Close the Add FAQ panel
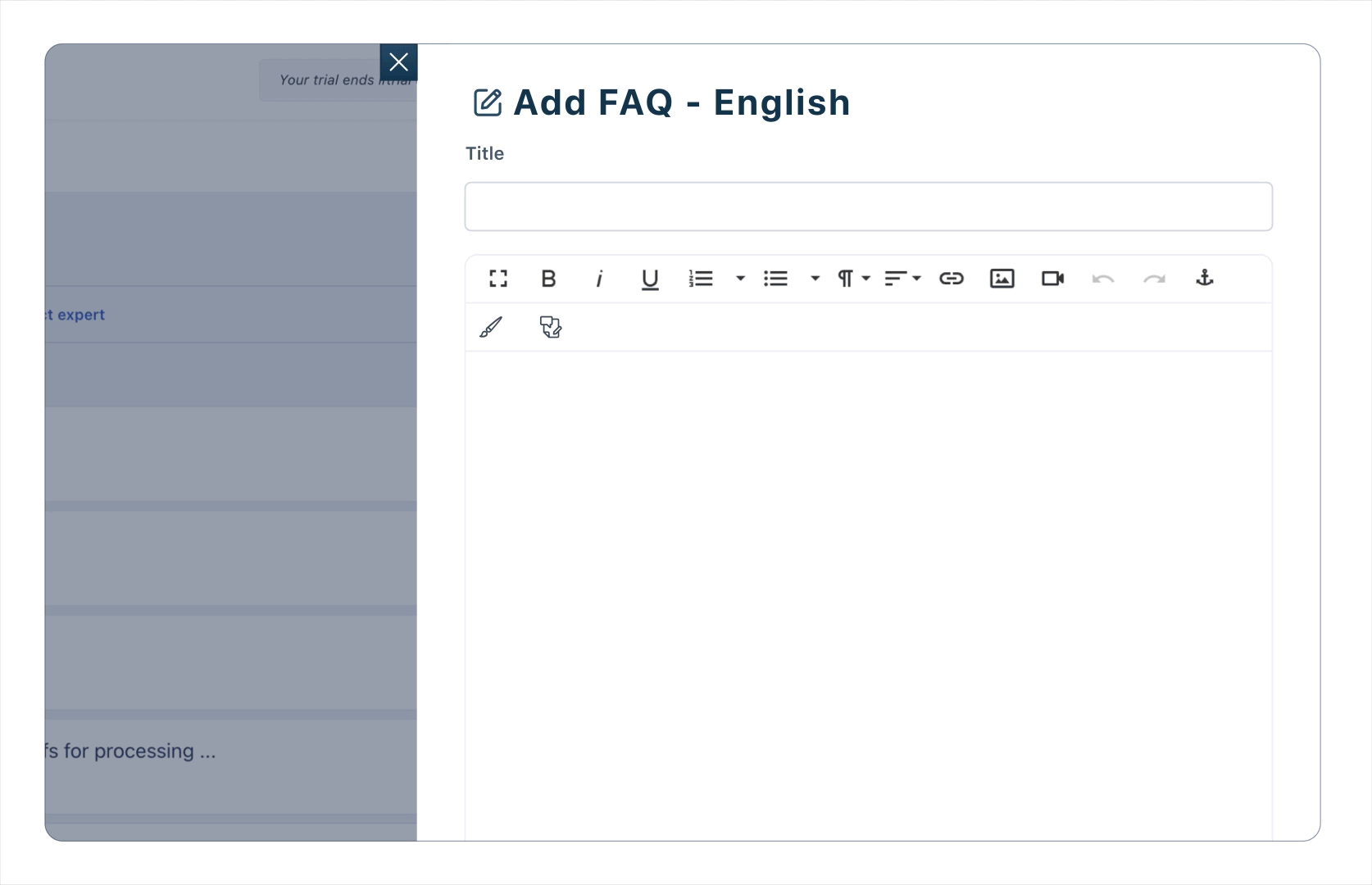Screen dimensions: 1372x885 point(399,62)
